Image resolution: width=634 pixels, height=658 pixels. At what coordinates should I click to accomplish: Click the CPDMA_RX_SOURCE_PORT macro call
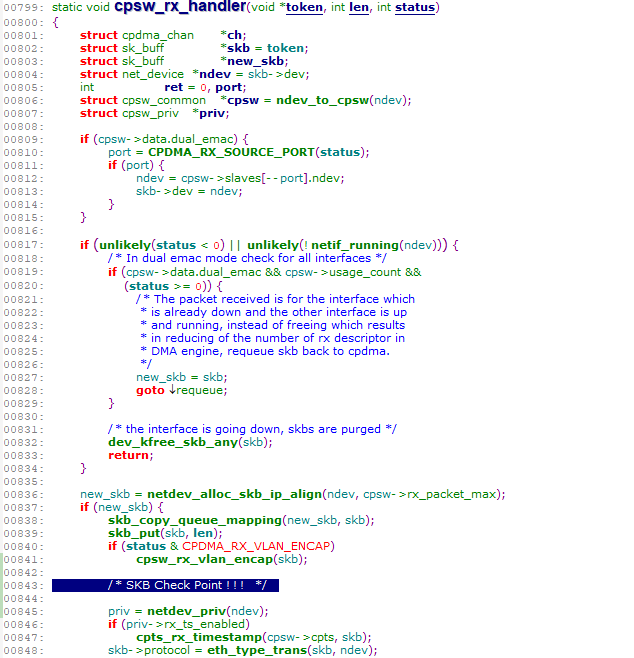tap(231, 152)
